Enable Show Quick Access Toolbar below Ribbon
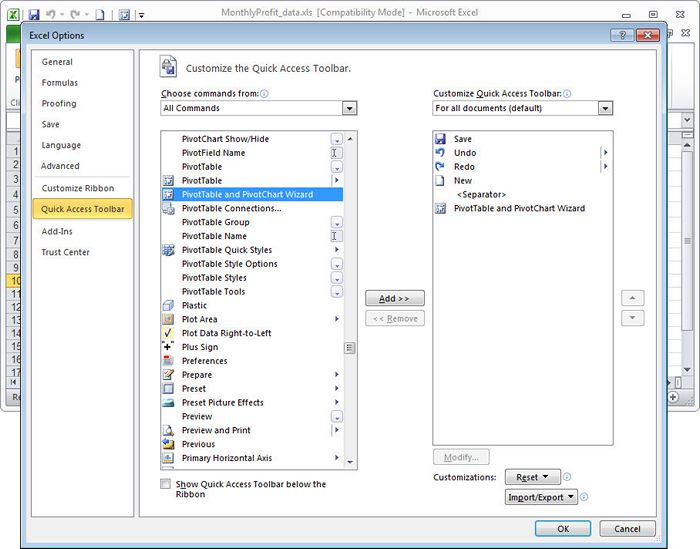Viewport: 700px width, 549px height. [165, 484]
